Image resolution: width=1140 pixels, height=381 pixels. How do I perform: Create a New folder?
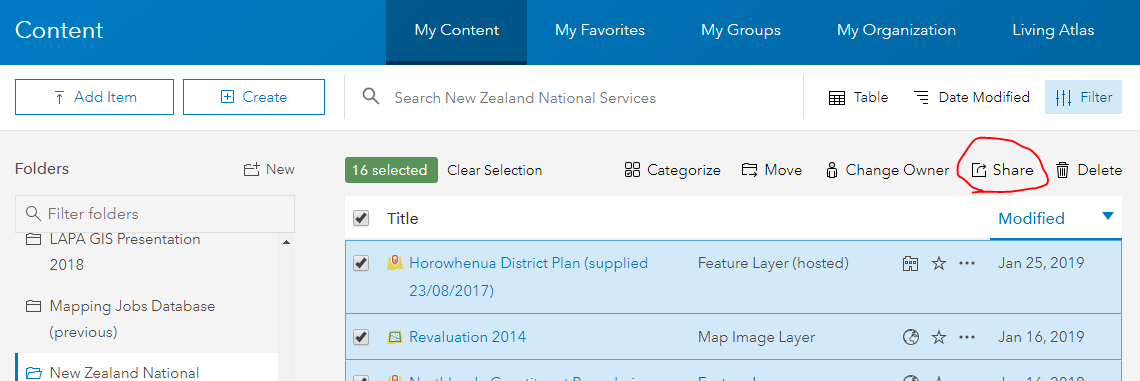click(x=269, y=169)
